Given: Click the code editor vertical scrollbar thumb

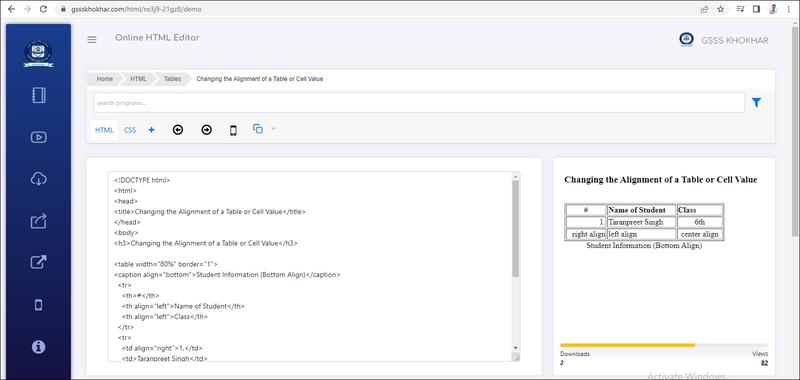Looking at the screenshot, I should [x=515, y=229].
